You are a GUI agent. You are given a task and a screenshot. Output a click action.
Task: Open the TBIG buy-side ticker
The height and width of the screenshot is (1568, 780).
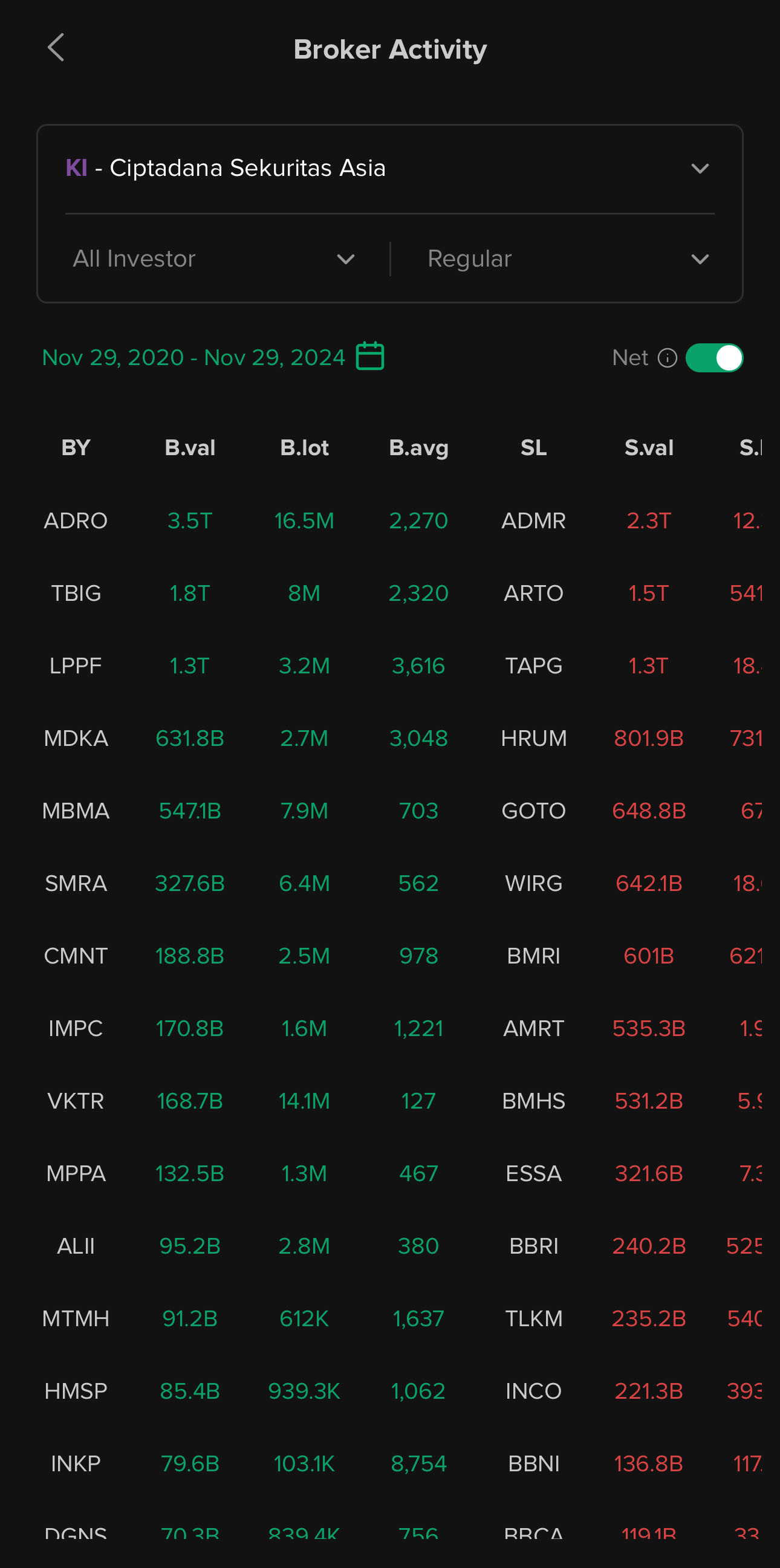(x=76, y=594)
